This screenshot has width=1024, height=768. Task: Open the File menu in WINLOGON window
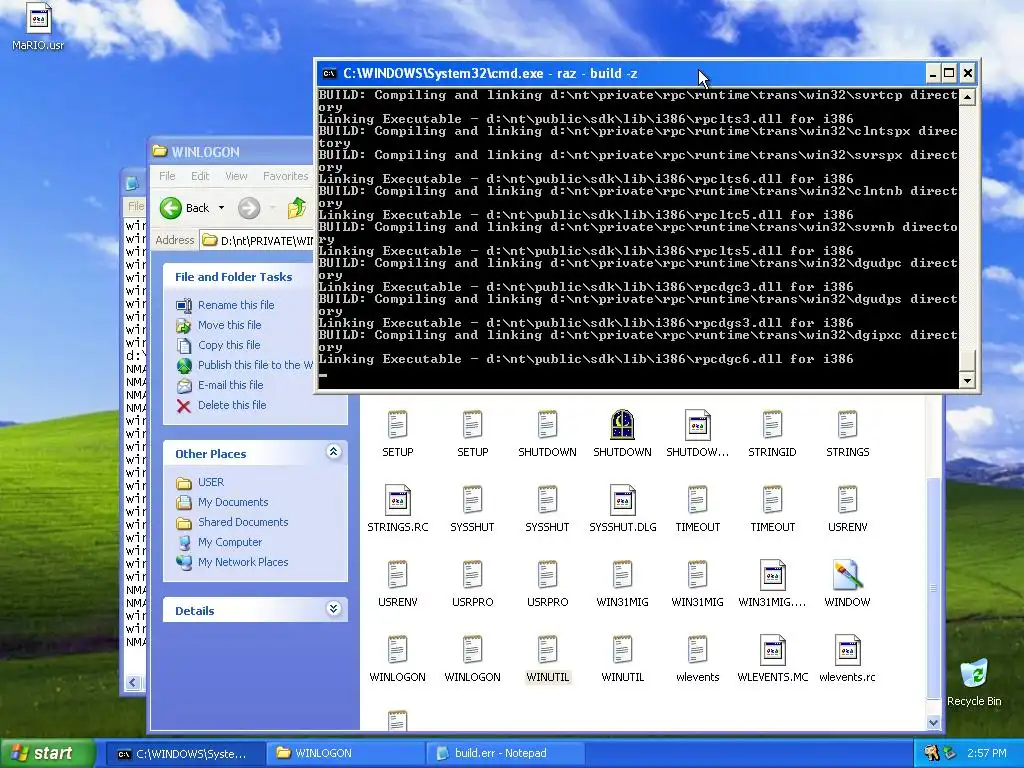(167, 176)
